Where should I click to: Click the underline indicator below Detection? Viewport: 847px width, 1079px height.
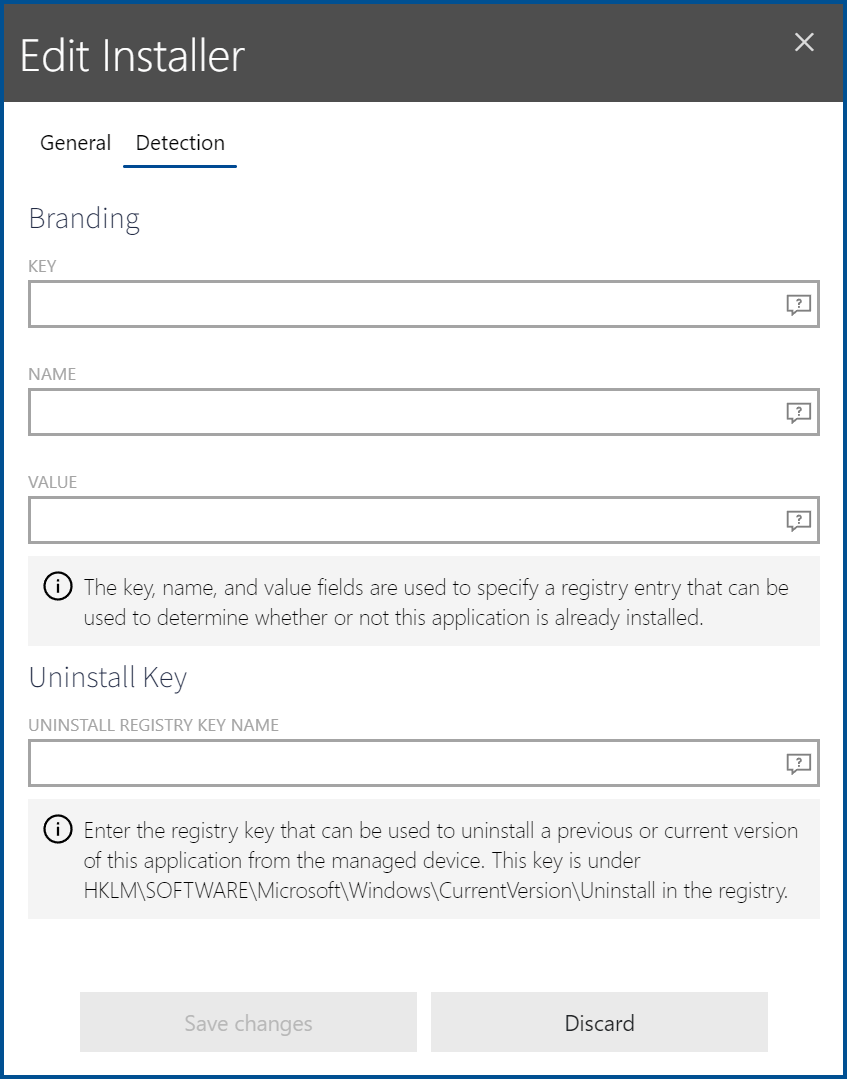pyautogui.click(x=180, y=166)
